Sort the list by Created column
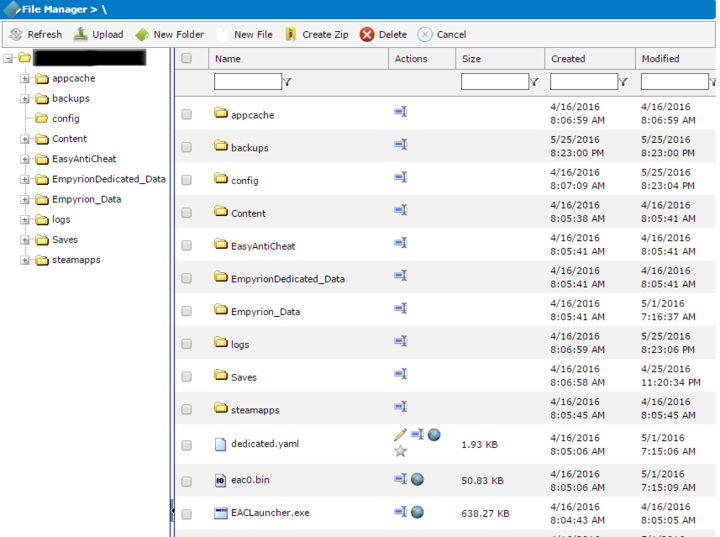This screenshot has height=537, width=720. [x=568, y=59]
